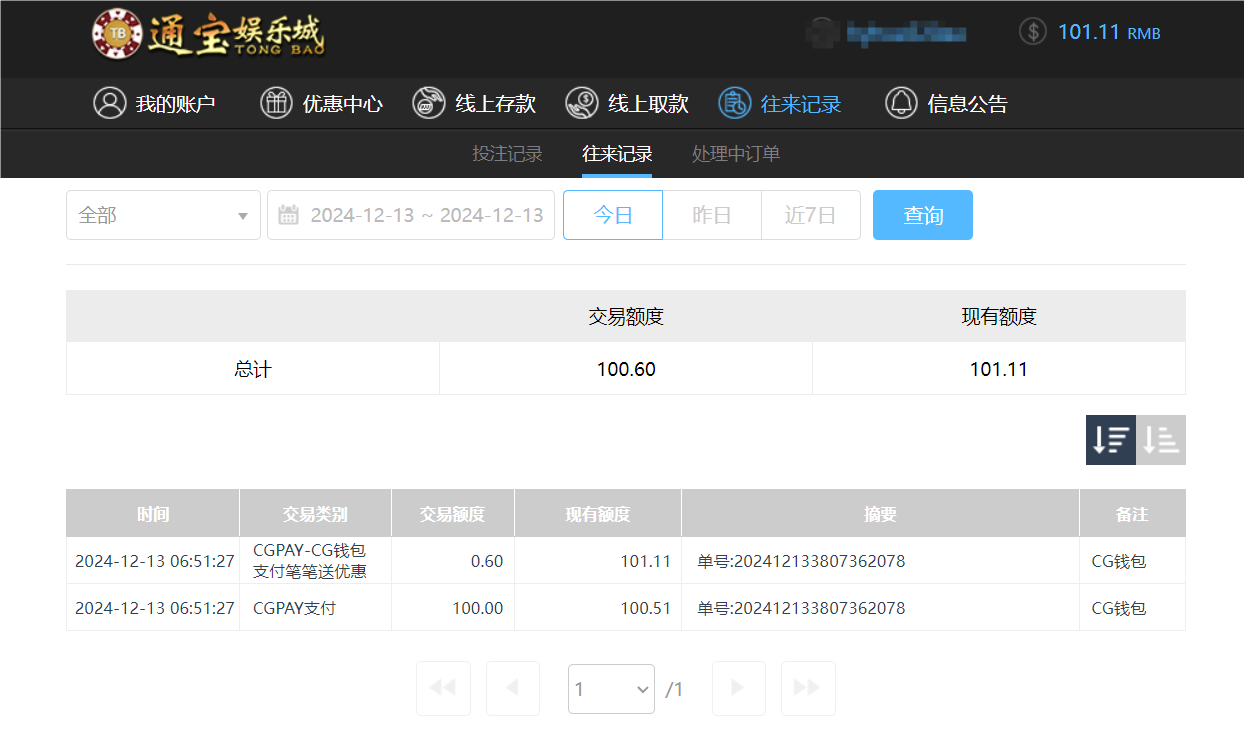Select the 线上存款 deposit icon
Image resolution: width=1244 pixels, height=729 pixels.
click(x=428, y=102)
